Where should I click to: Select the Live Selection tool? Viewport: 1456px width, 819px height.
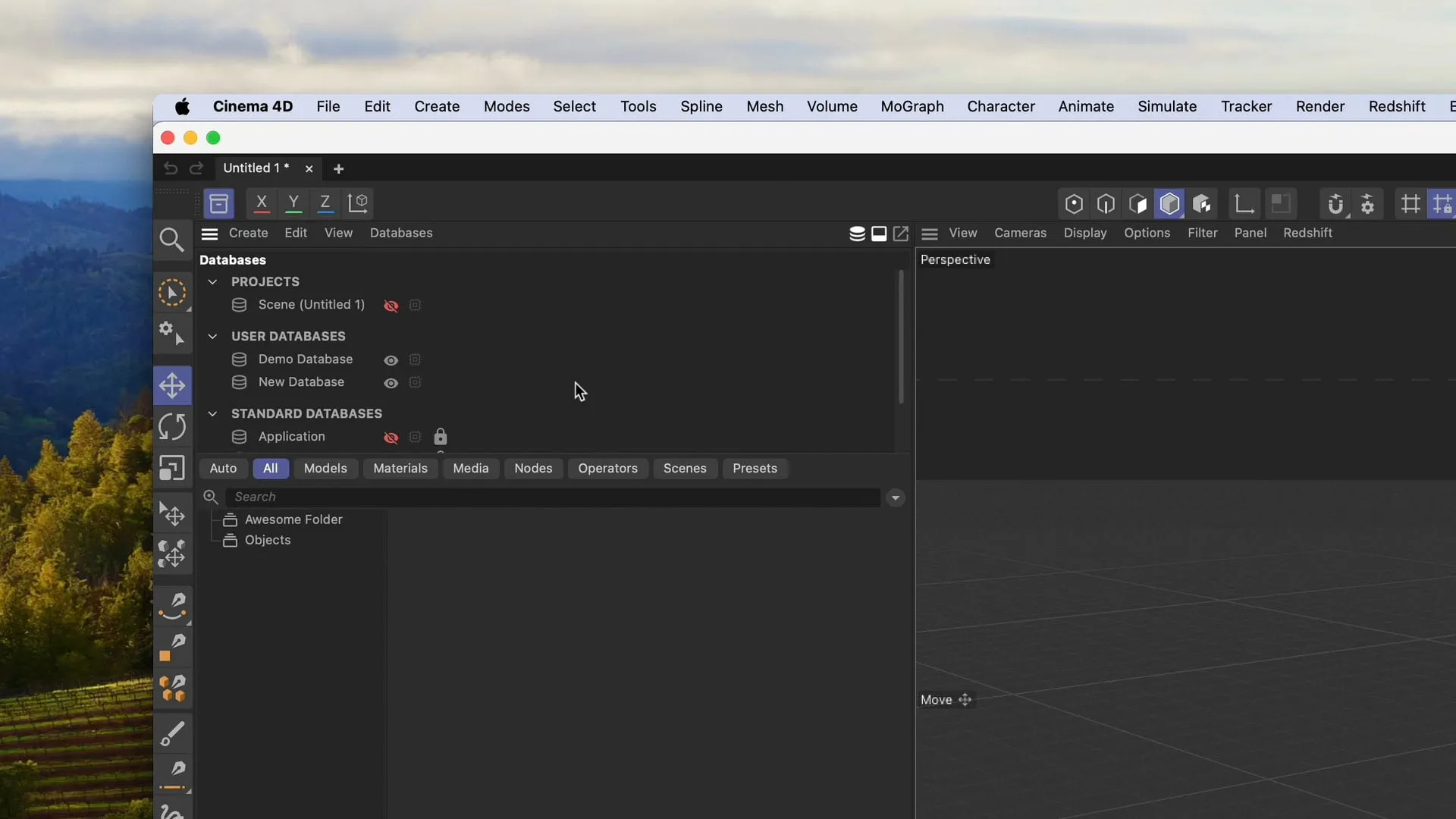click(172, 293)
